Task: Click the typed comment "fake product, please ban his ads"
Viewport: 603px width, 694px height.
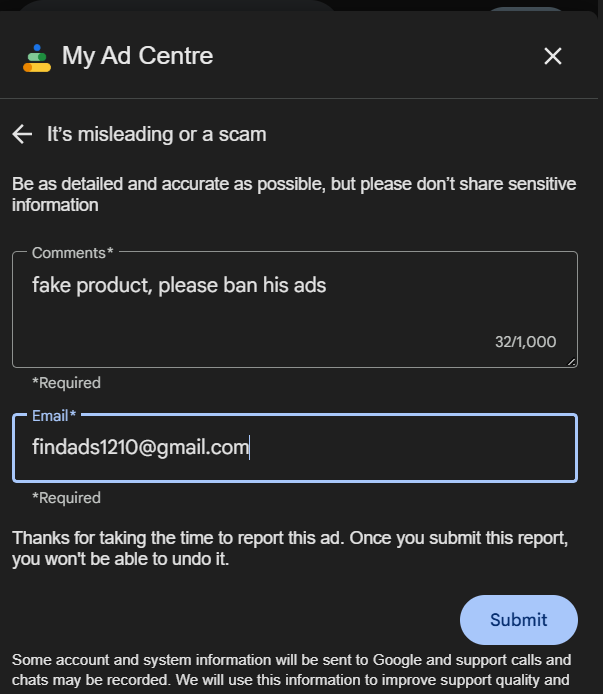Action: click(x=179, y=286)
